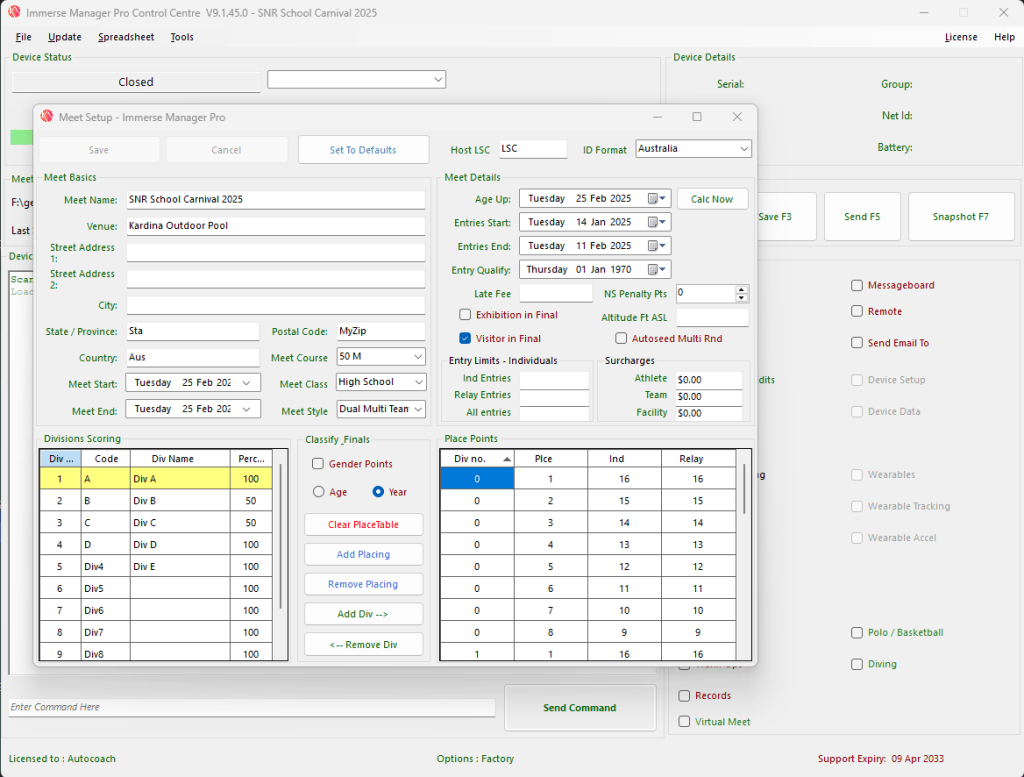Click the Set To Defaults button
The image size is (1024, 777).
point(363,150)
